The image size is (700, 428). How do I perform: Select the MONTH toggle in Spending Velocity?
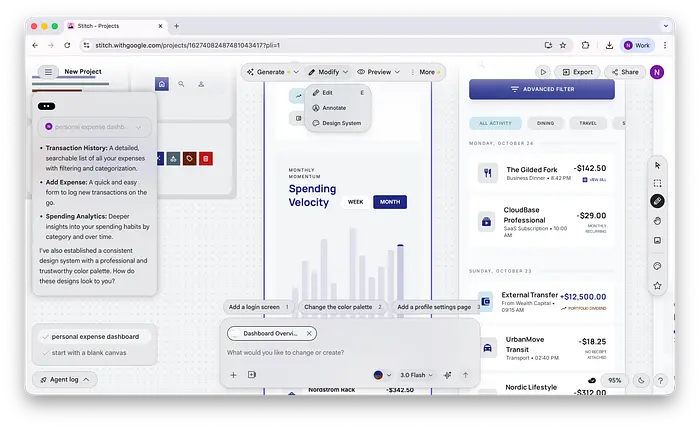389,202
